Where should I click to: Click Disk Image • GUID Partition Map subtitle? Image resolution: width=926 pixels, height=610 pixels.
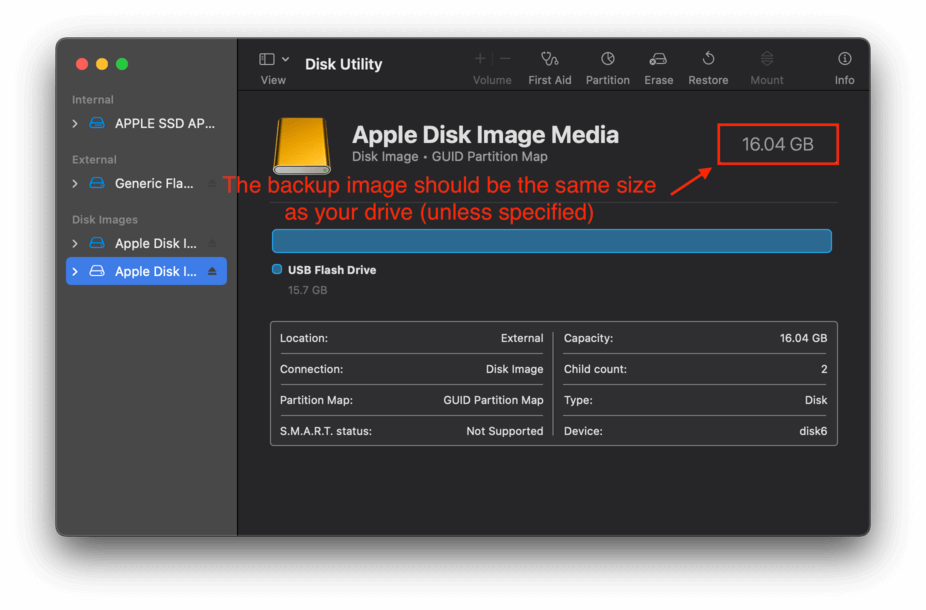click(x=449, y=156)
